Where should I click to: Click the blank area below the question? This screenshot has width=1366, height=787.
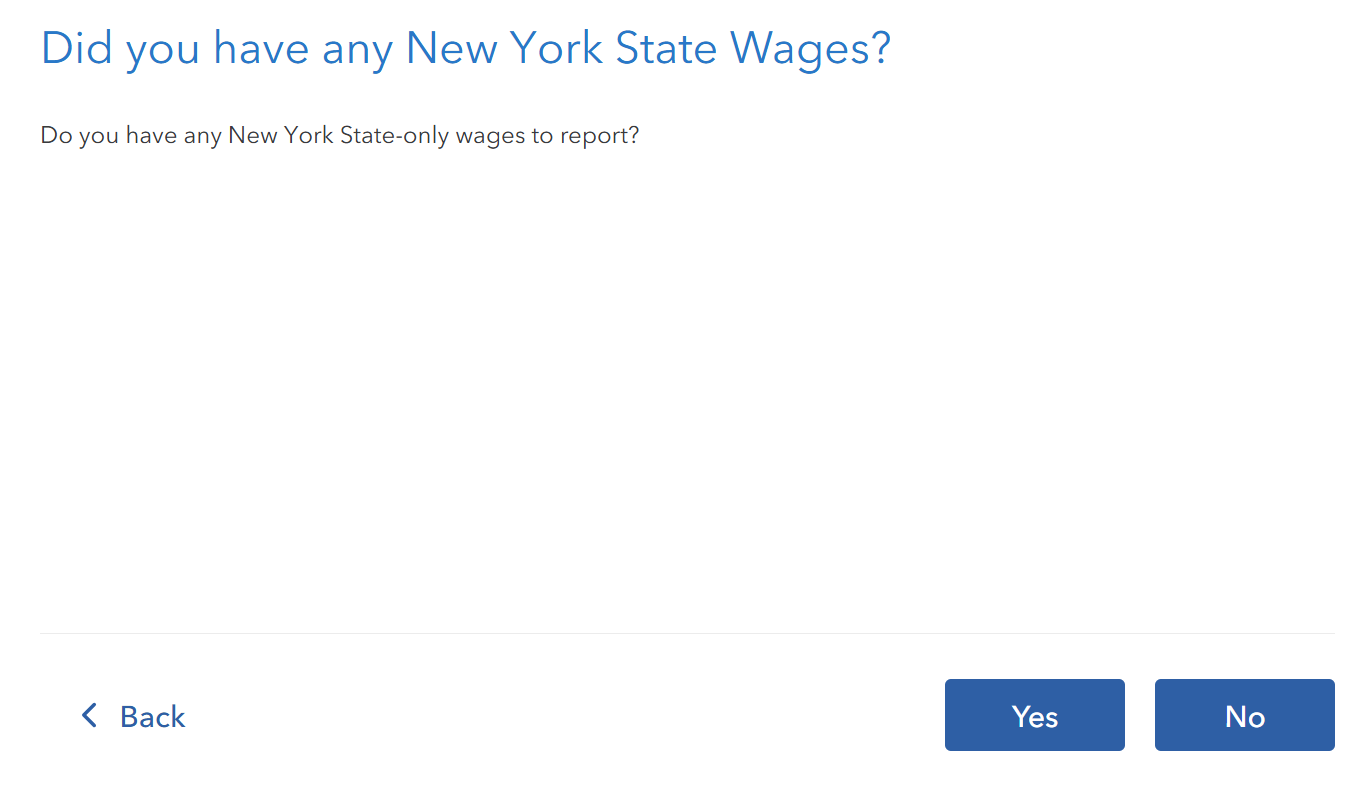tap(687, 390)
